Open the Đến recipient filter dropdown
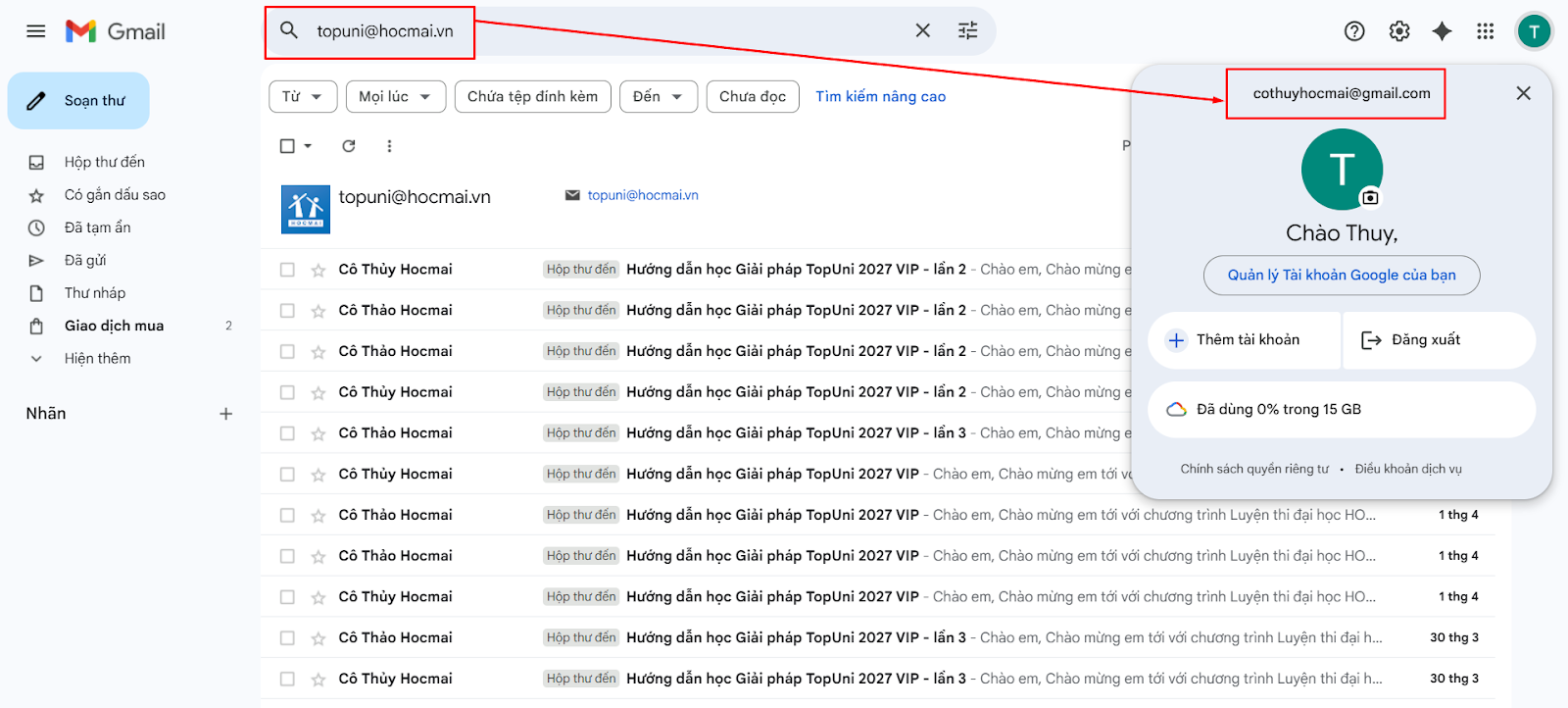 [659, 96]
